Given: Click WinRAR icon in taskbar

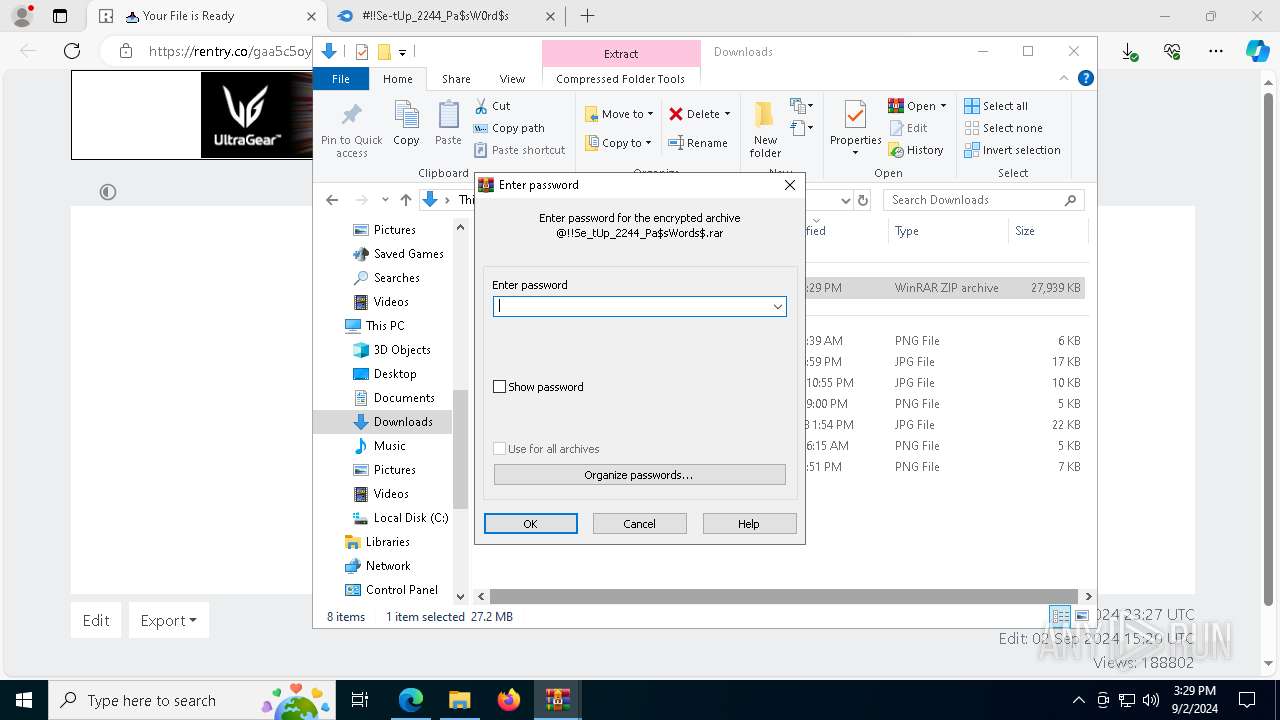Looking at the screenshot, I should click(x=557, y=700).
